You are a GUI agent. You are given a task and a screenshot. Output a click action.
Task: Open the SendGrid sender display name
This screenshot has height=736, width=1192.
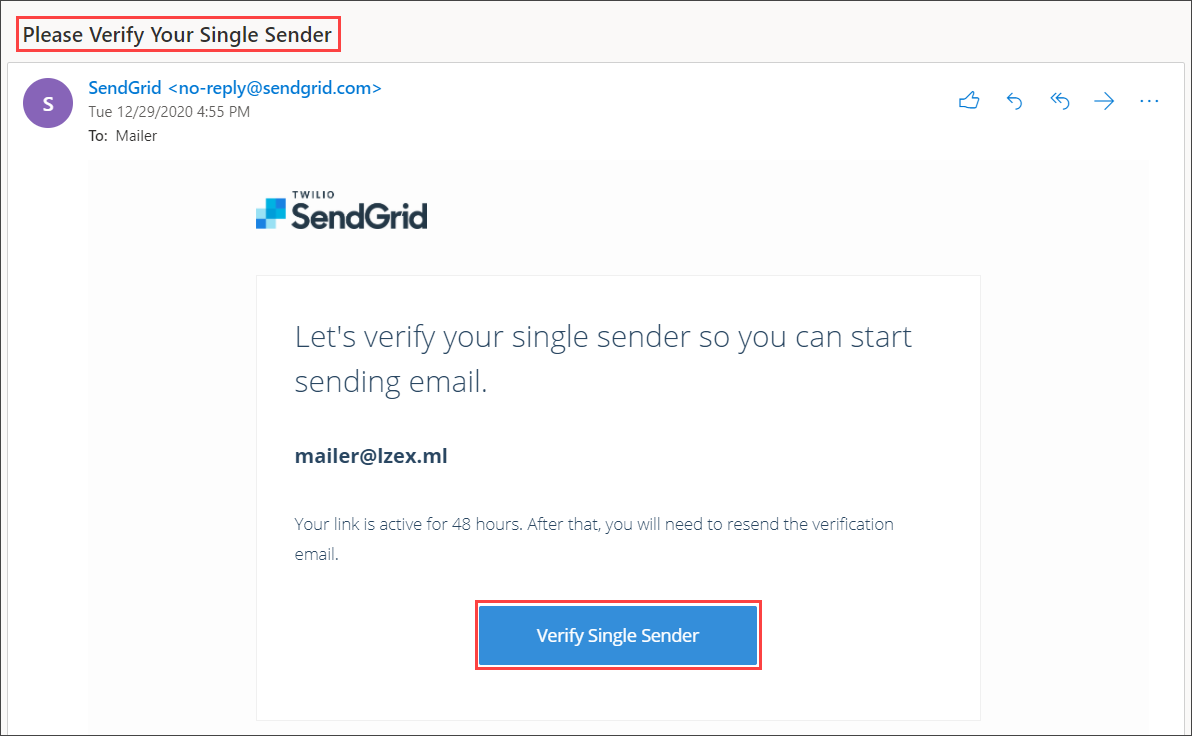[125, 87]
